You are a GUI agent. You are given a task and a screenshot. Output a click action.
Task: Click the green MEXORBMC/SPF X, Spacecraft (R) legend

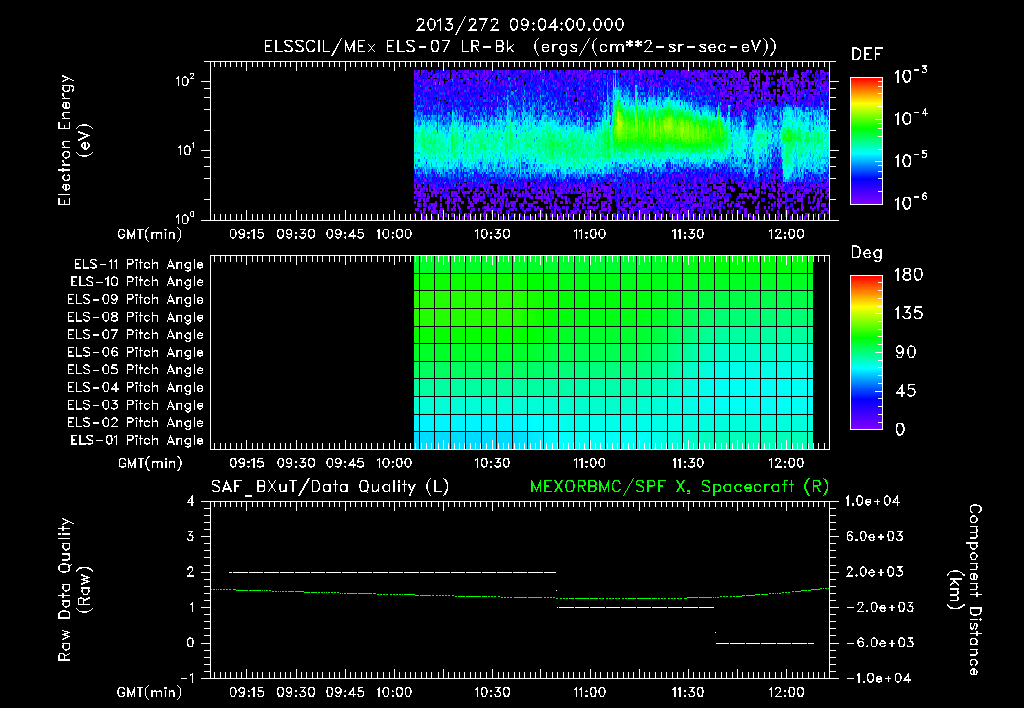point(679,487)
